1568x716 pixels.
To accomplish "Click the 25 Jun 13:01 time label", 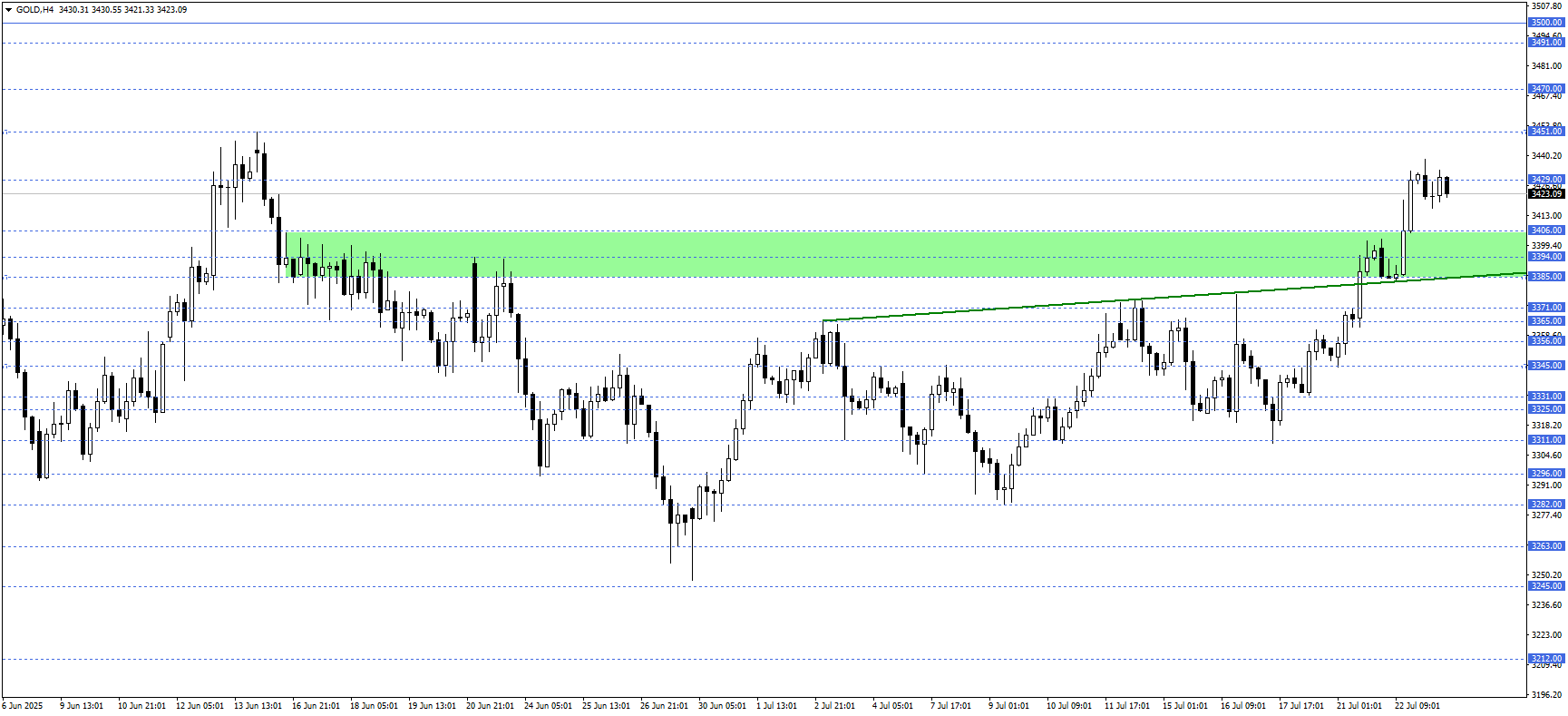I will 606,706.
